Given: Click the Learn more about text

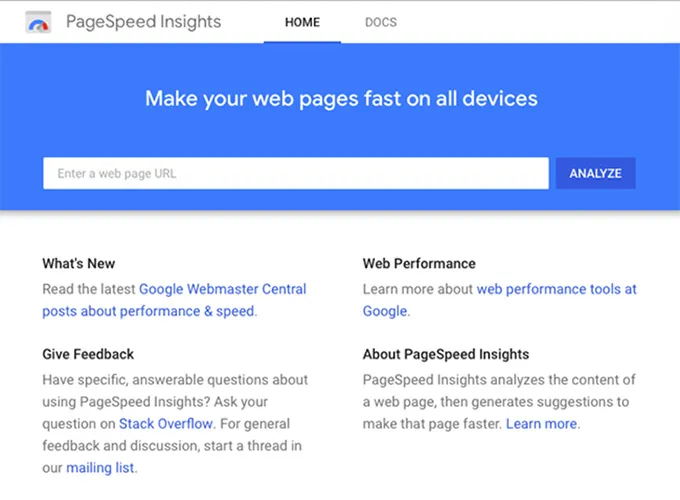Looking at the screenshot, I should point(418,289).
